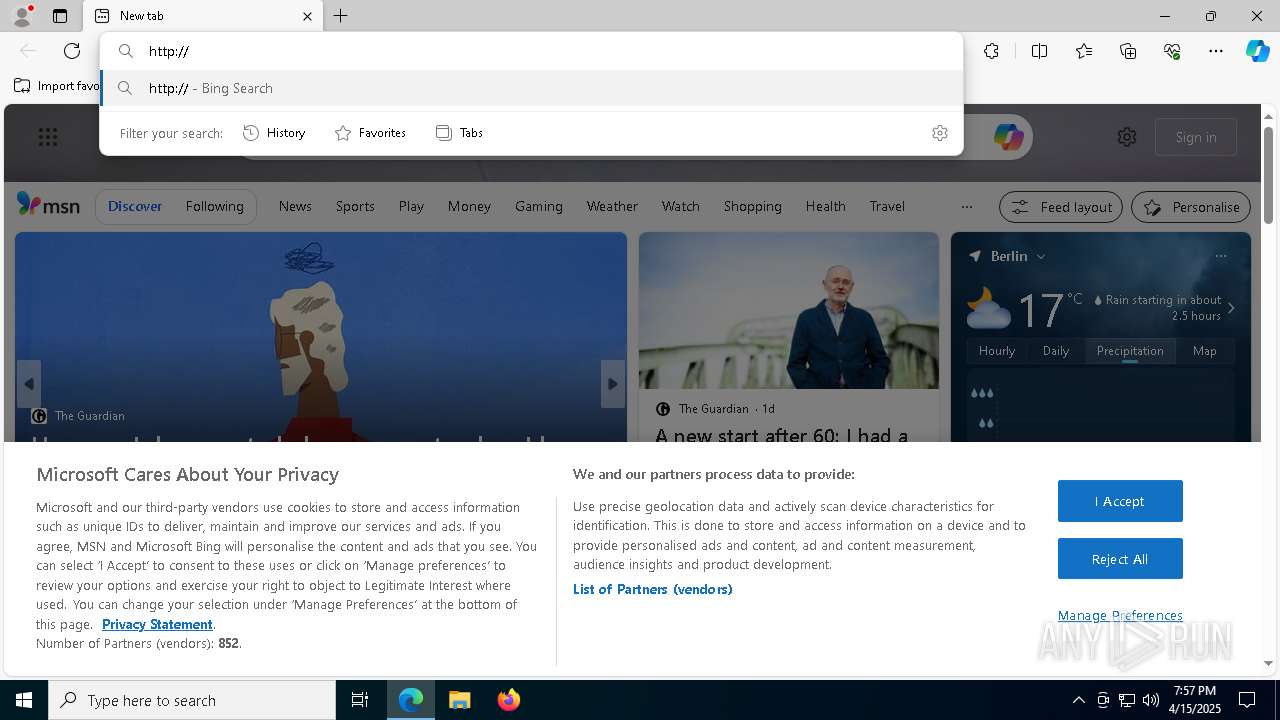Viewport: 1280px width, 720px height.
Task: Expand rain forecast chevron arrow
Action: pos(1231,308)
